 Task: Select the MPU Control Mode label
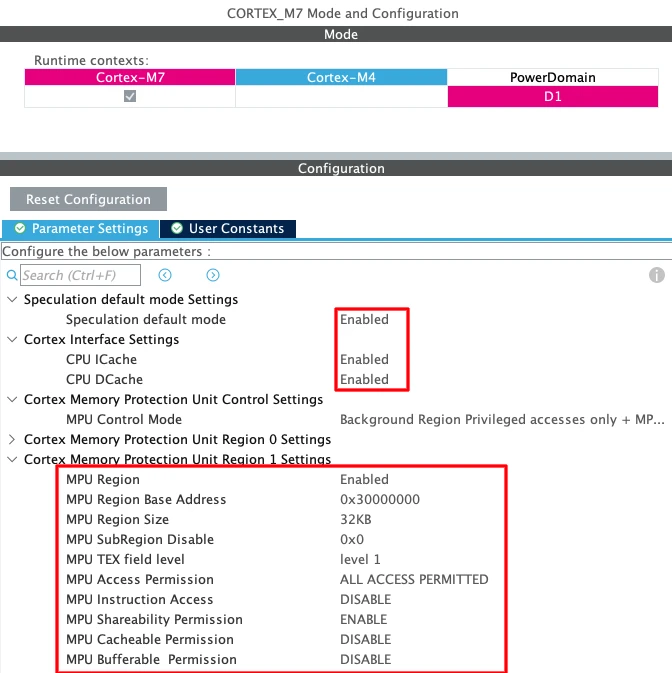124,419
